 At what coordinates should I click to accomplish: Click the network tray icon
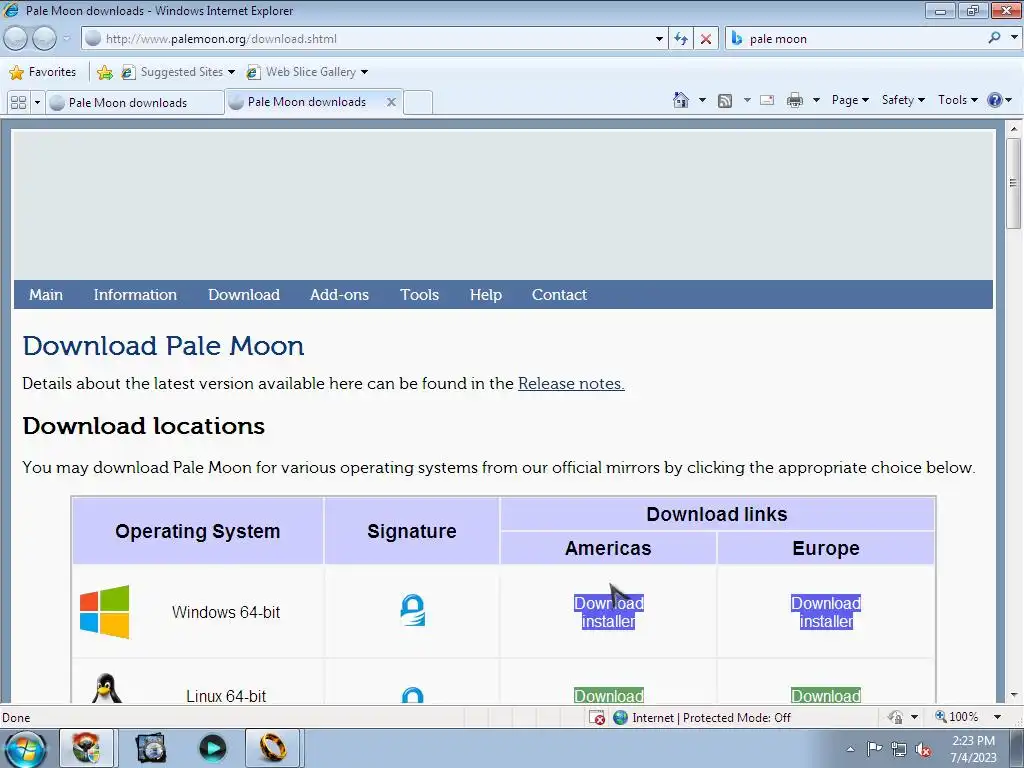(x=899, y=749)
